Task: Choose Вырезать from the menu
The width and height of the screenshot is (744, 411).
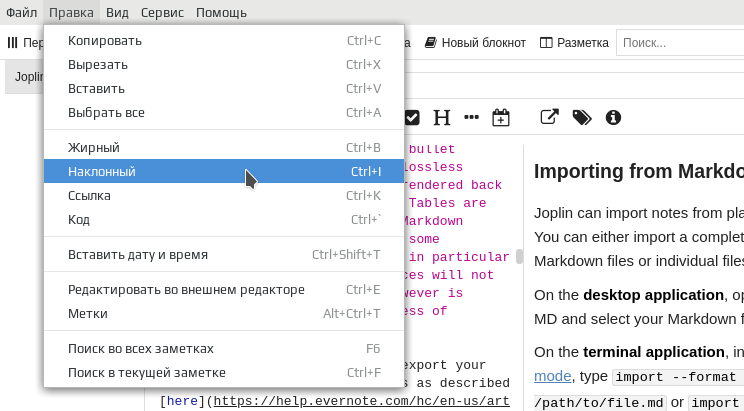Action: pos(224,65)
